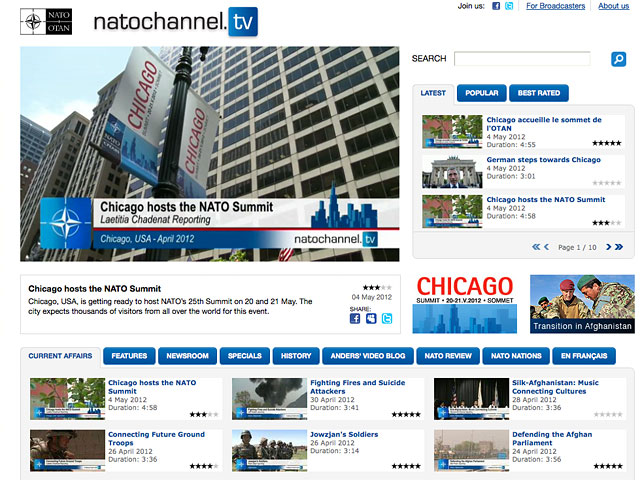Screen dimensions: 640x480
Task: Click the NATO OTAN logo
Action: [x=47, y=20]
